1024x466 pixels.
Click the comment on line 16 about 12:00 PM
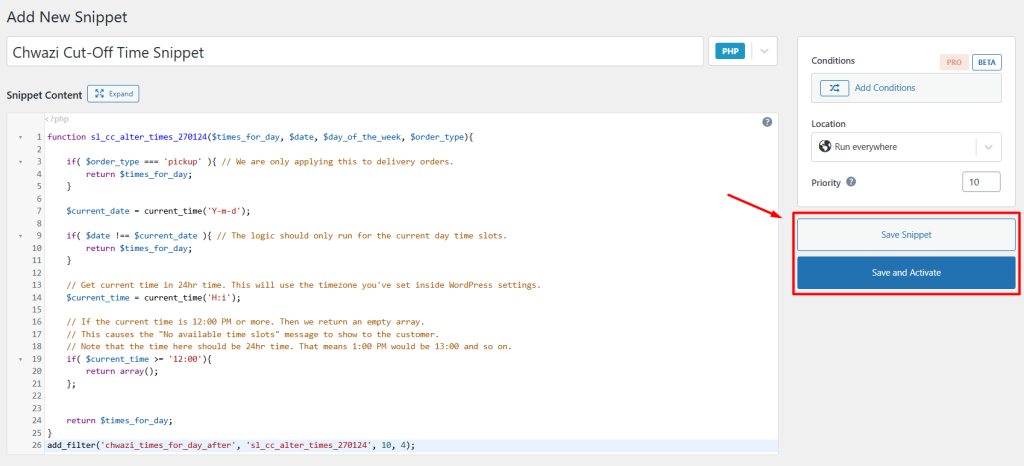coord(245,322)
